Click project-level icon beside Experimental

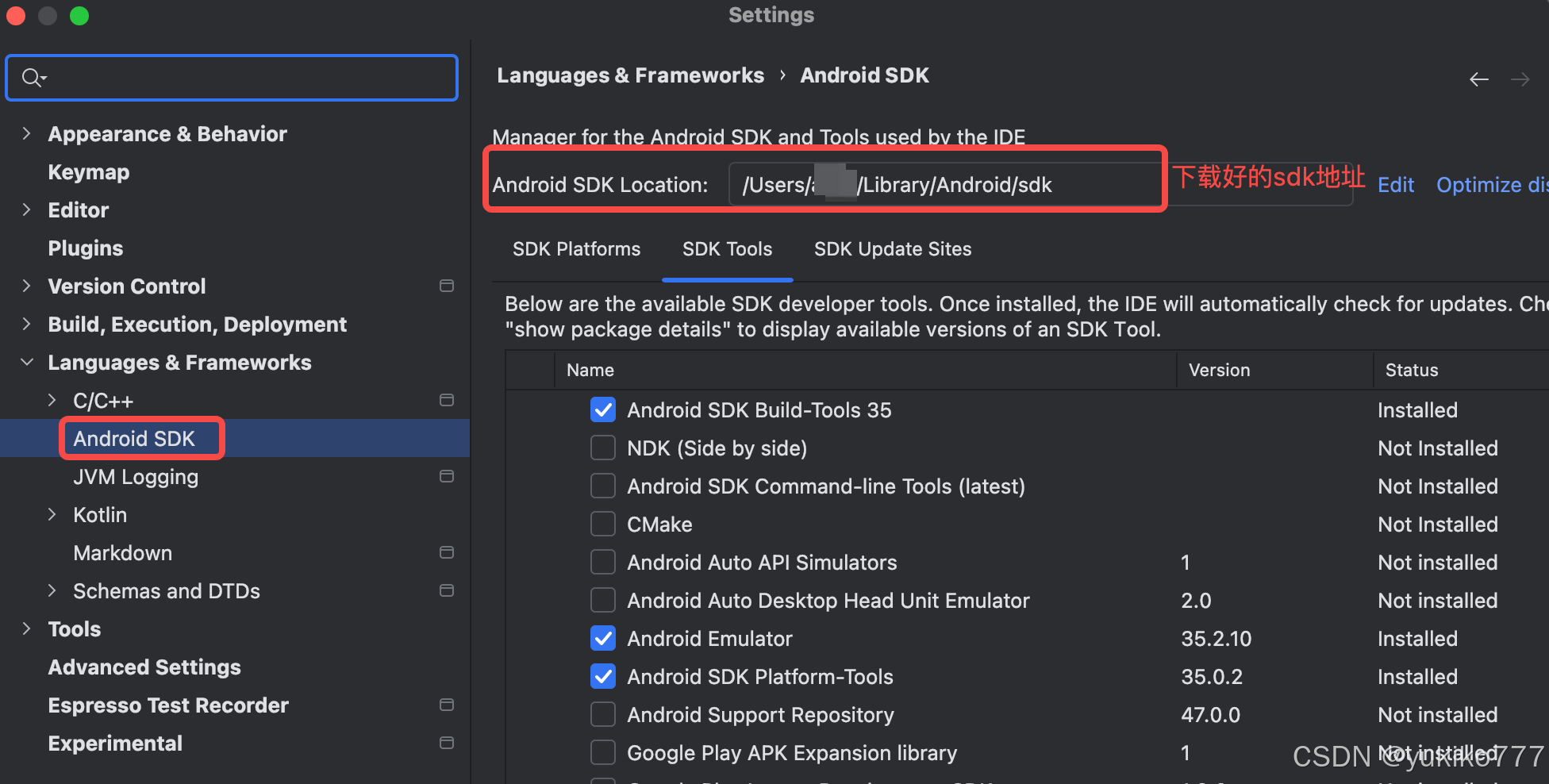pos(447,743)
